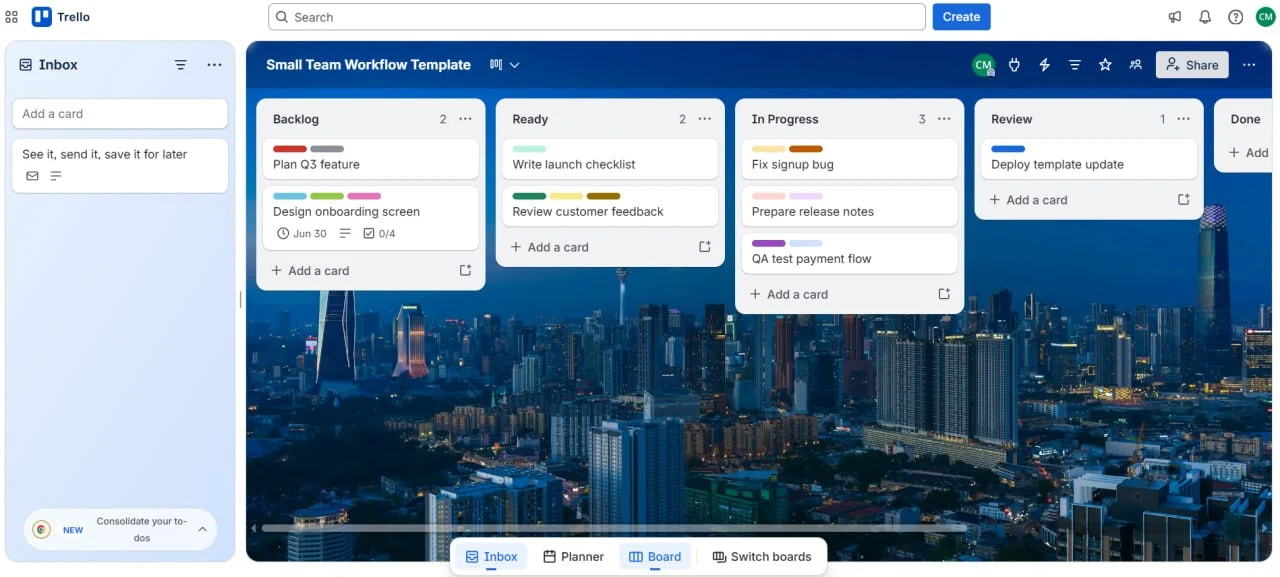Open the Automation lightning bolt icon
This screenshot has height=577, width=1280.
coord(1045,65)
